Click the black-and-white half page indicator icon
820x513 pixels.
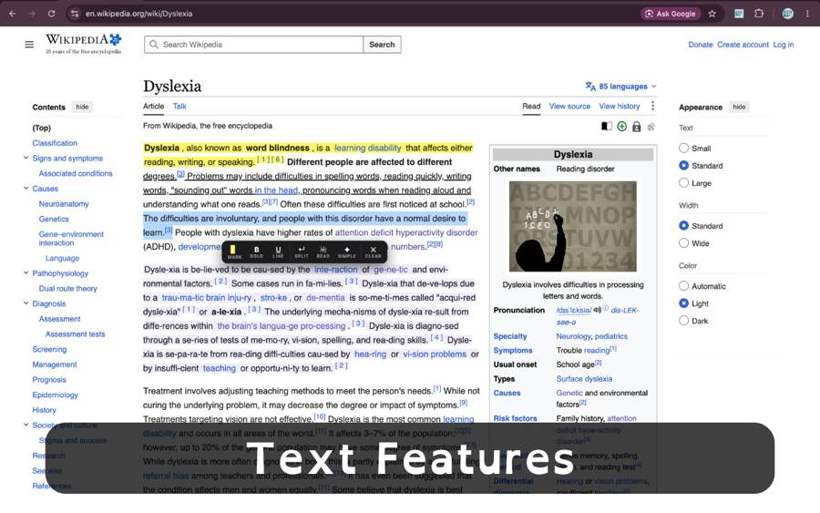pyautogui.click(x=607, y=127)
